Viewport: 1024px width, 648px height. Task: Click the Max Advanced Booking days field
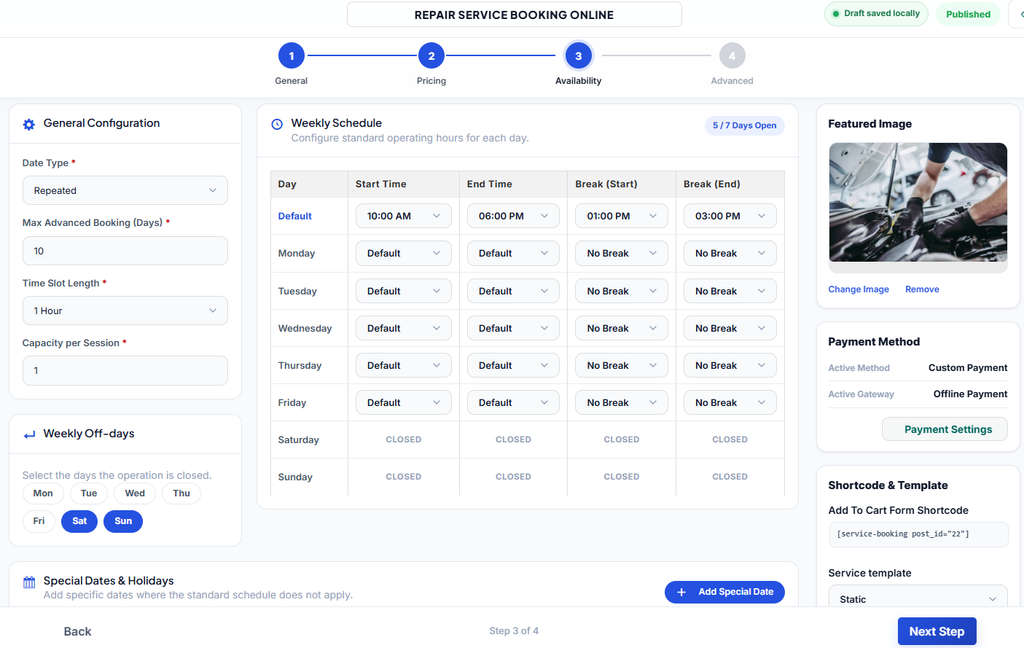[x=125, y=251]
